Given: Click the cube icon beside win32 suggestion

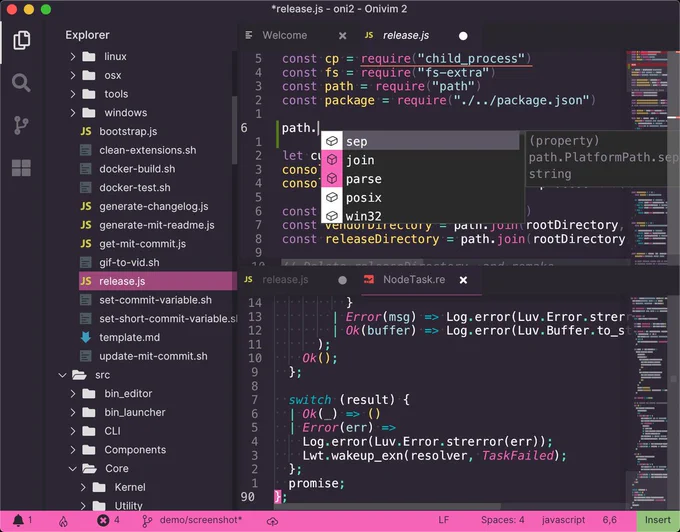Looking at the screenshot, I should pos(332,215).
